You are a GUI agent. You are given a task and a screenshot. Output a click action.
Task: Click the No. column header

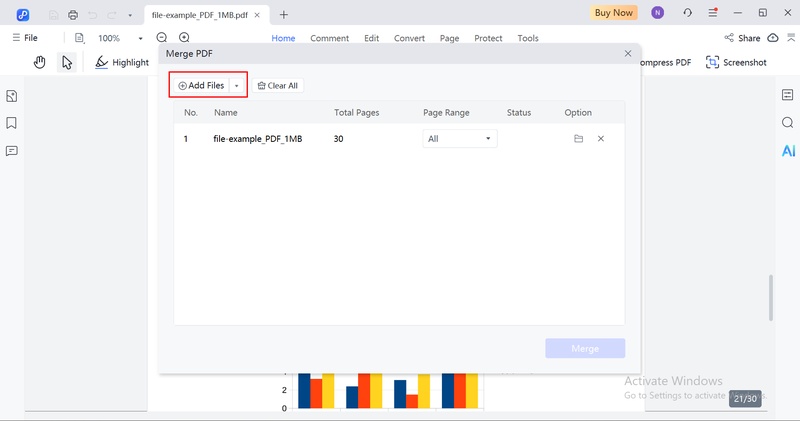coord(191,113)
